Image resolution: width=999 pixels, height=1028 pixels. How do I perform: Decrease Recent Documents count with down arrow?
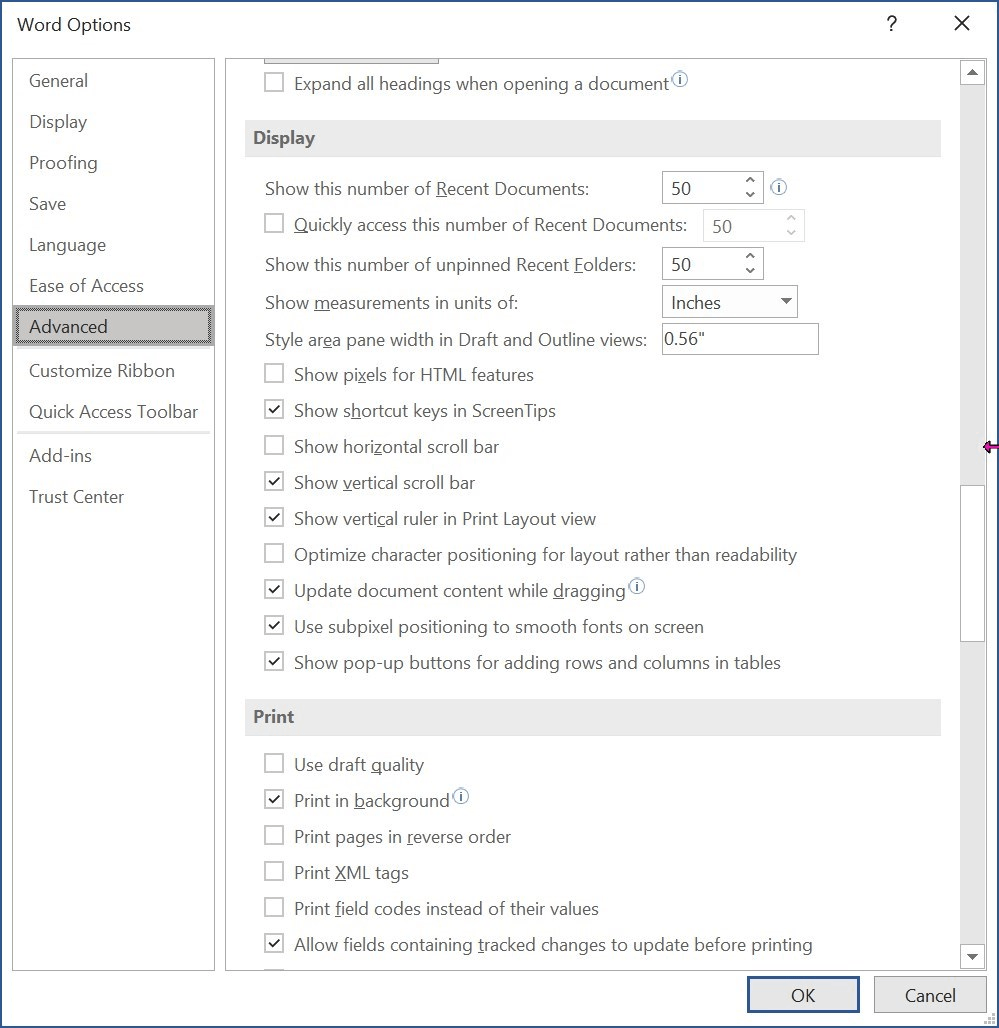[751, 195]
